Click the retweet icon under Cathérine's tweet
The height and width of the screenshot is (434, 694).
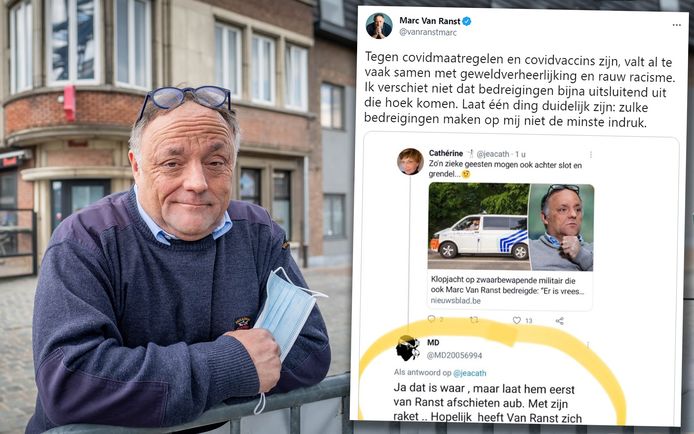tap(474, 319)
